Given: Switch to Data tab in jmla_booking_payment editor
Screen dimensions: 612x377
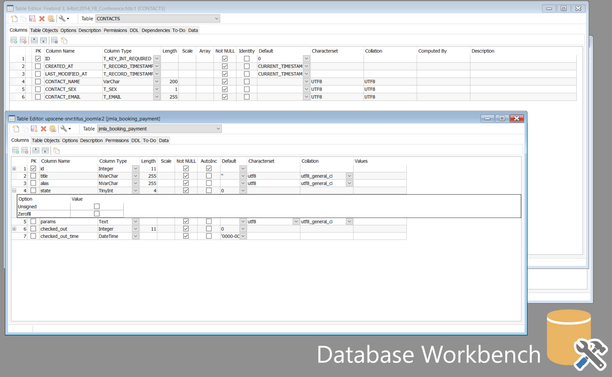Looking at the screenshot, I should [164, 140].
